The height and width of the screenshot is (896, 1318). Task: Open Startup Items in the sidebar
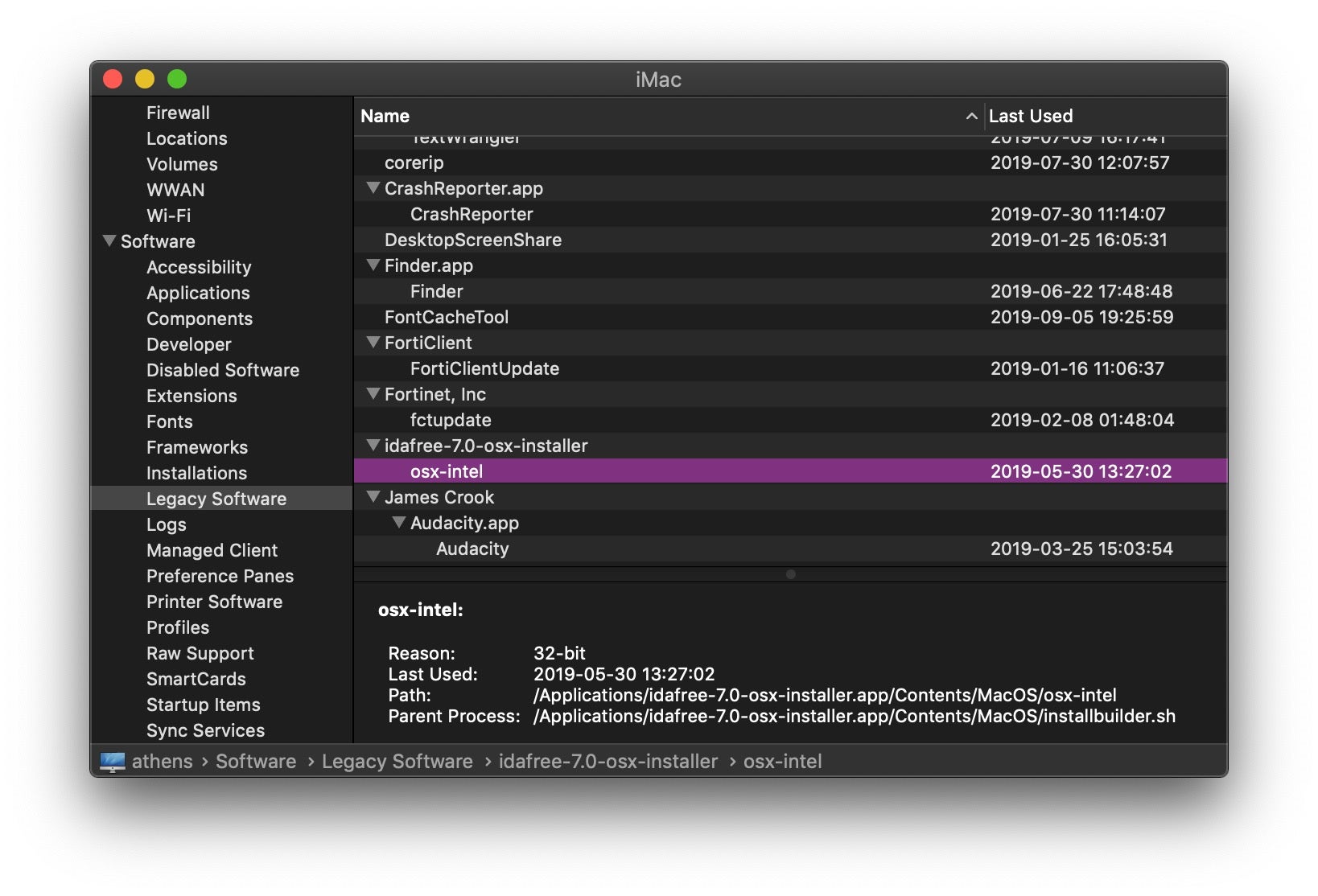[203, 705]
